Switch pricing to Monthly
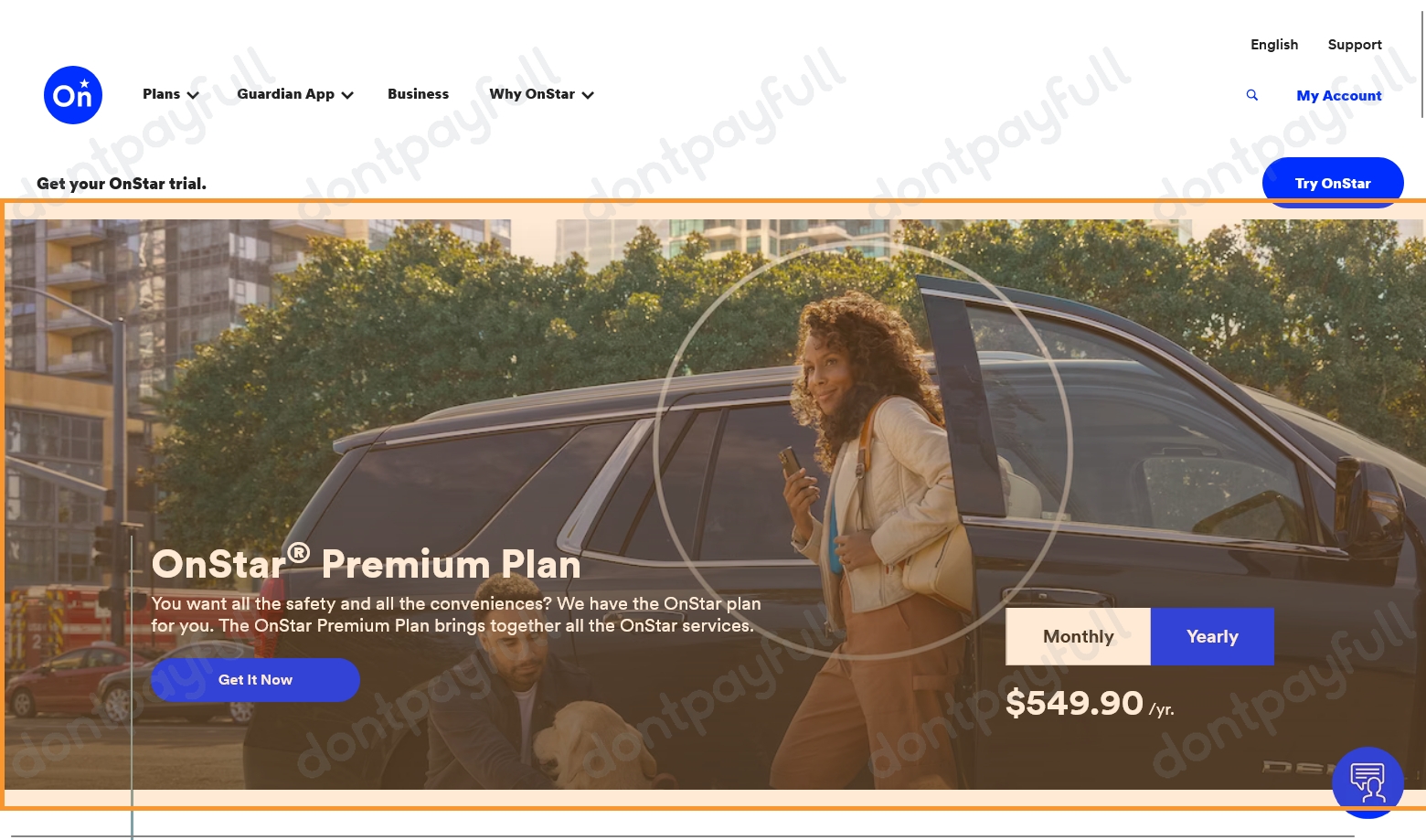The image size is (1426, 840). click(x=1079, y=636)
